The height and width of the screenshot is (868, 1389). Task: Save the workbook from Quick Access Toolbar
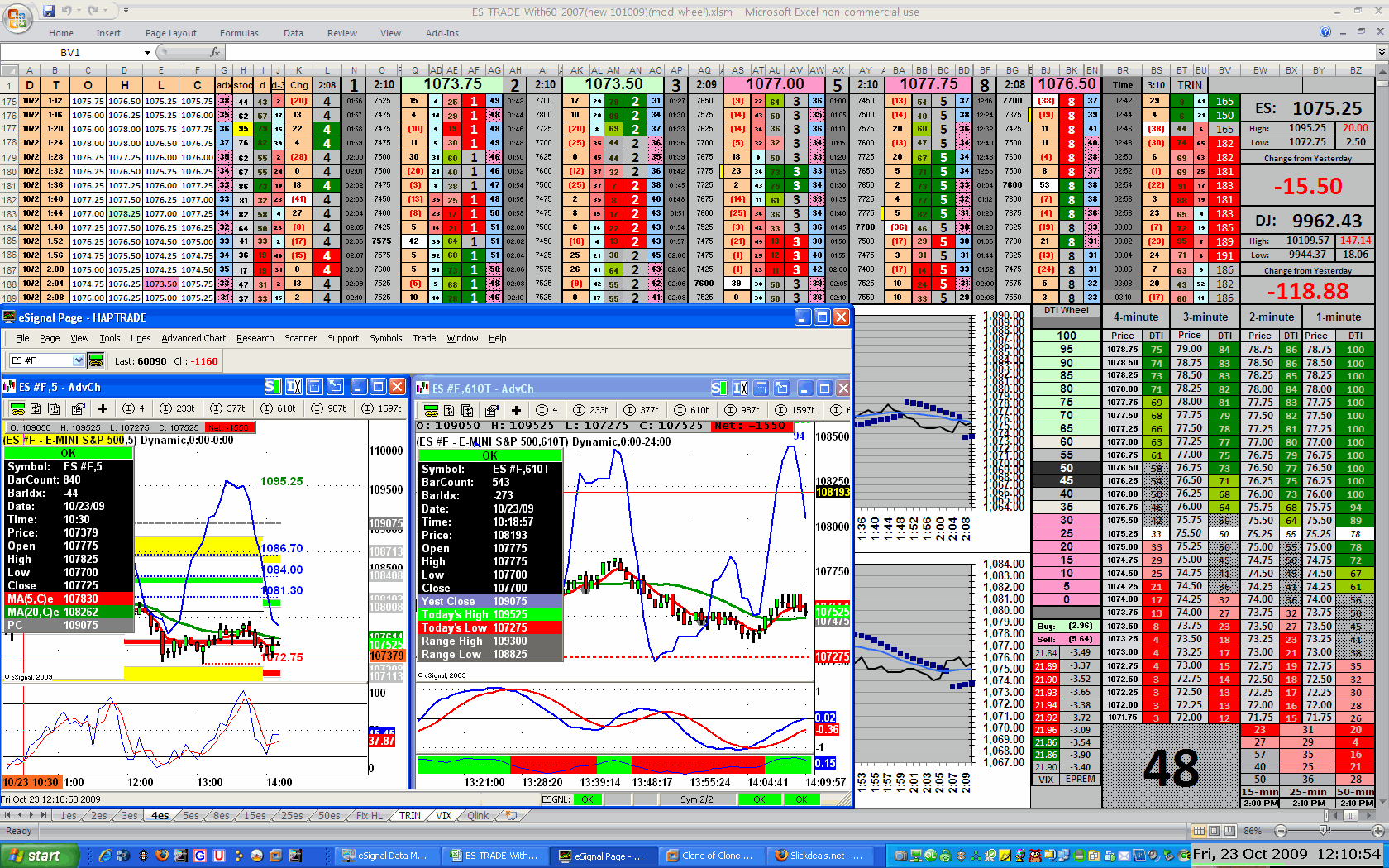(49, 11)
